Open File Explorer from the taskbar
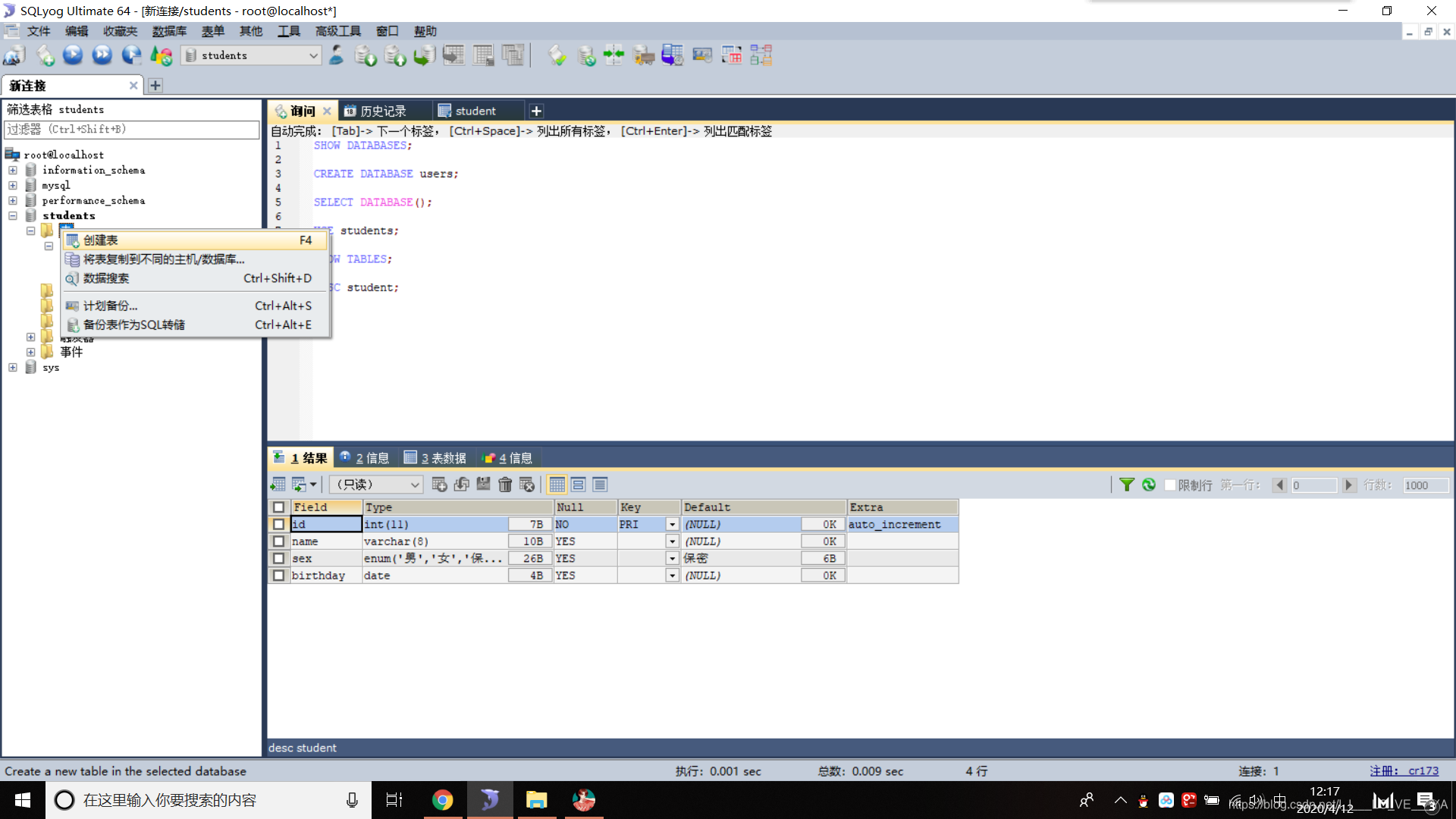This screenshot has height=819, width=1456. (x=537, y=800)
